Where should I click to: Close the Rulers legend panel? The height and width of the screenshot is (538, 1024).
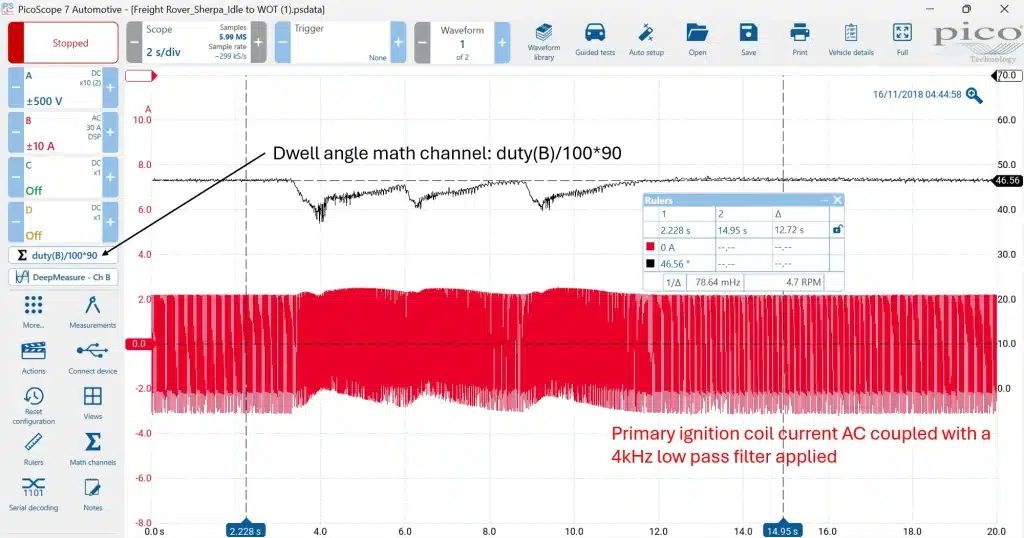[837, 200]
